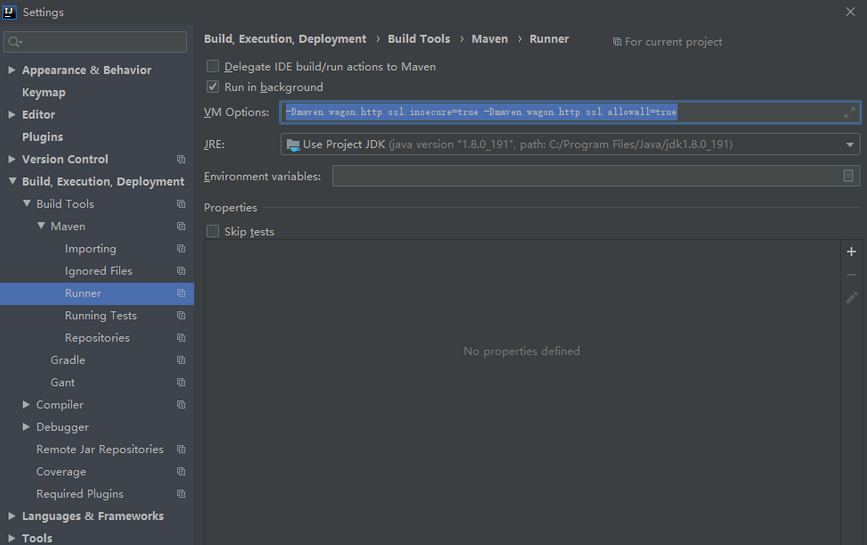Click project-level icon beside Coverage
Image resolution: width=867 pixels, height=545 pixels.
click(181, 471)
